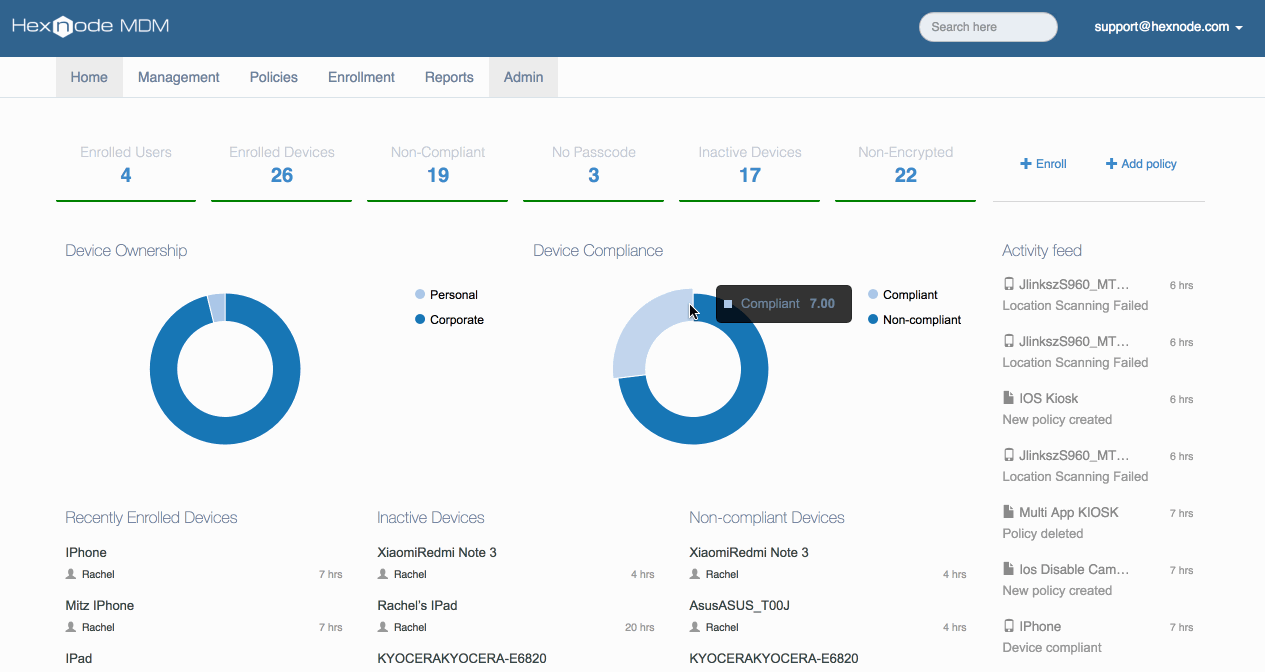The width and height of the screenshot is (1265, 672).
Task: Open the Policies menu
Action: 274,77
